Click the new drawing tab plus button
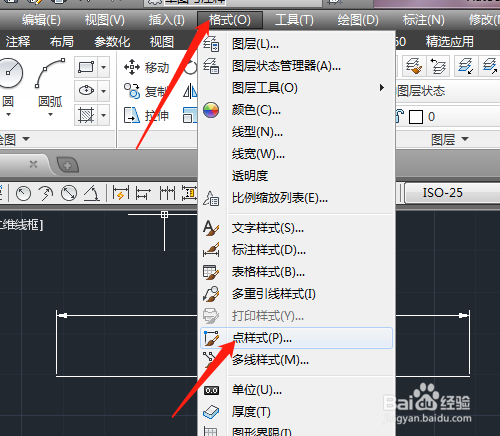 [68, 165]
